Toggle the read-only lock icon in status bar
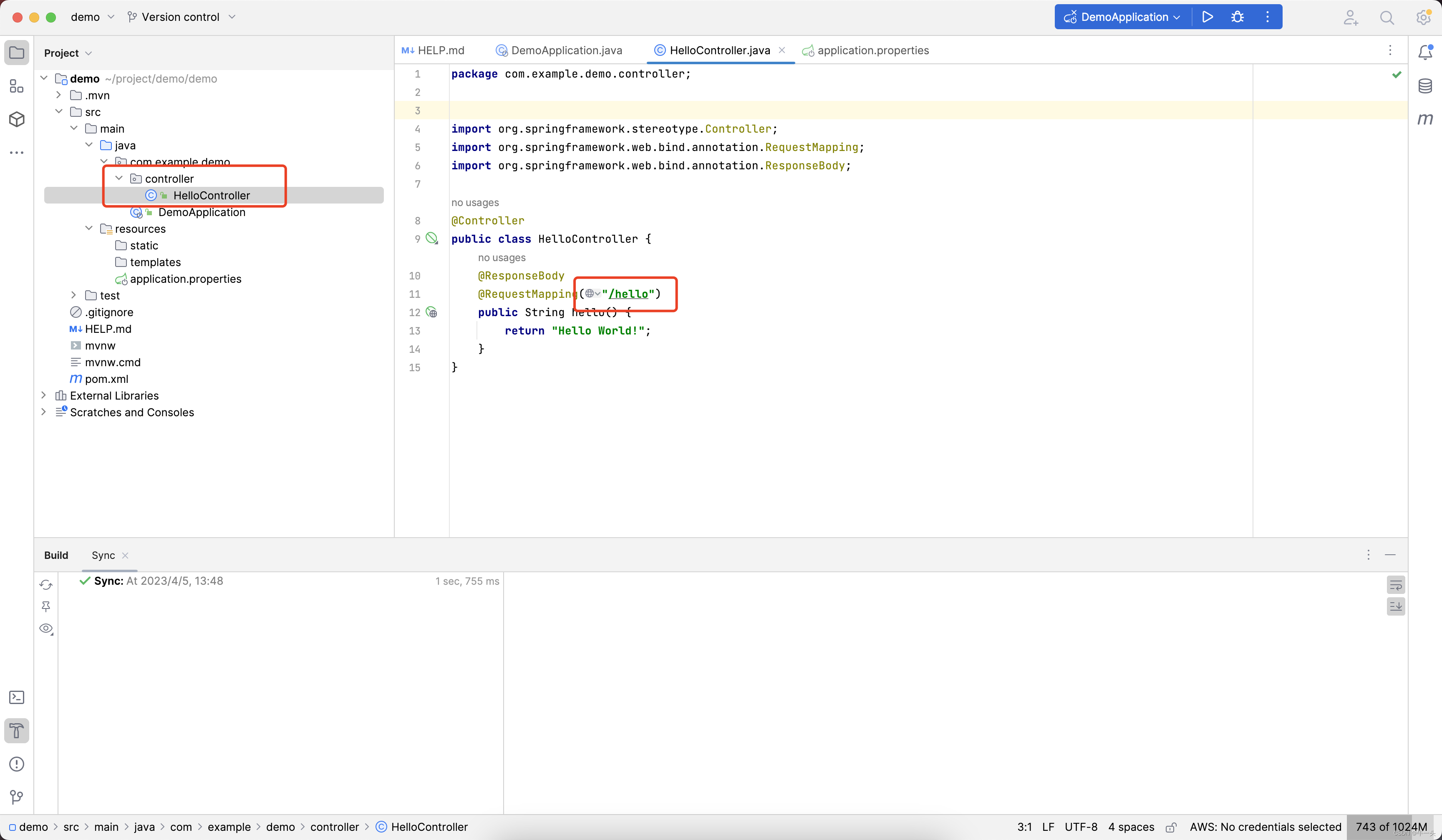This screenshot has width=1442, height=840. tap(1171, 827)
